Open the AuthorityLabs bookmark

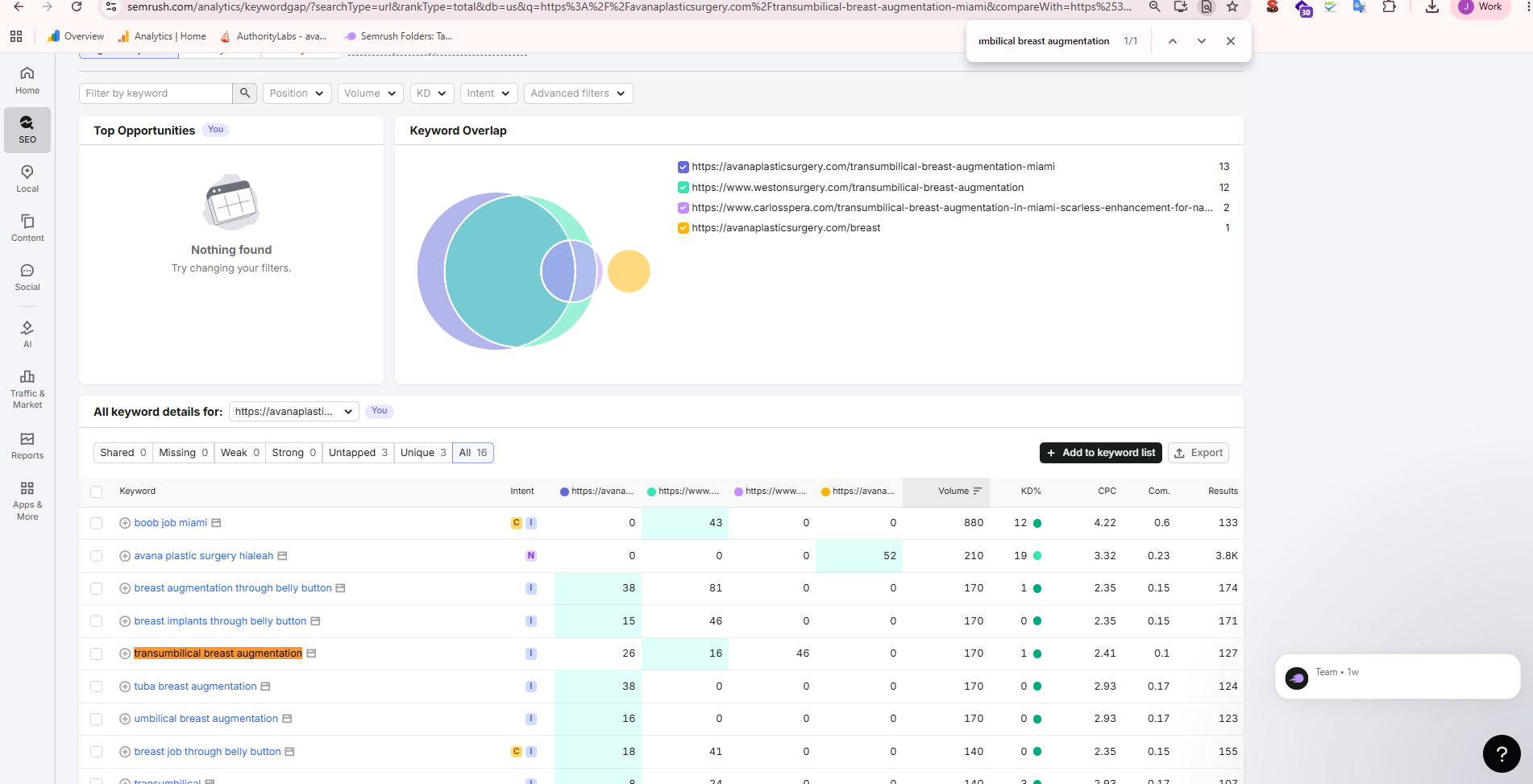273,36
